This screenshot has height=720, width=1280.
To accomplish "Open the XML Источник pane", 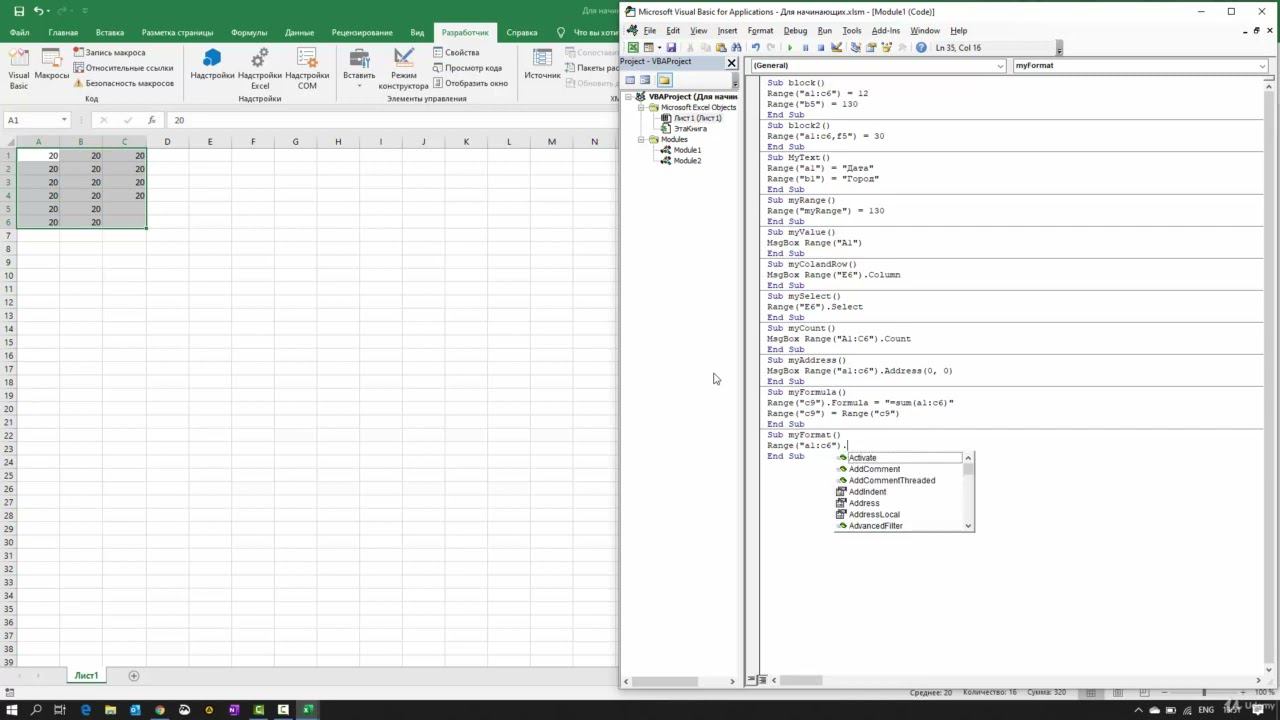I will point(543,64).
